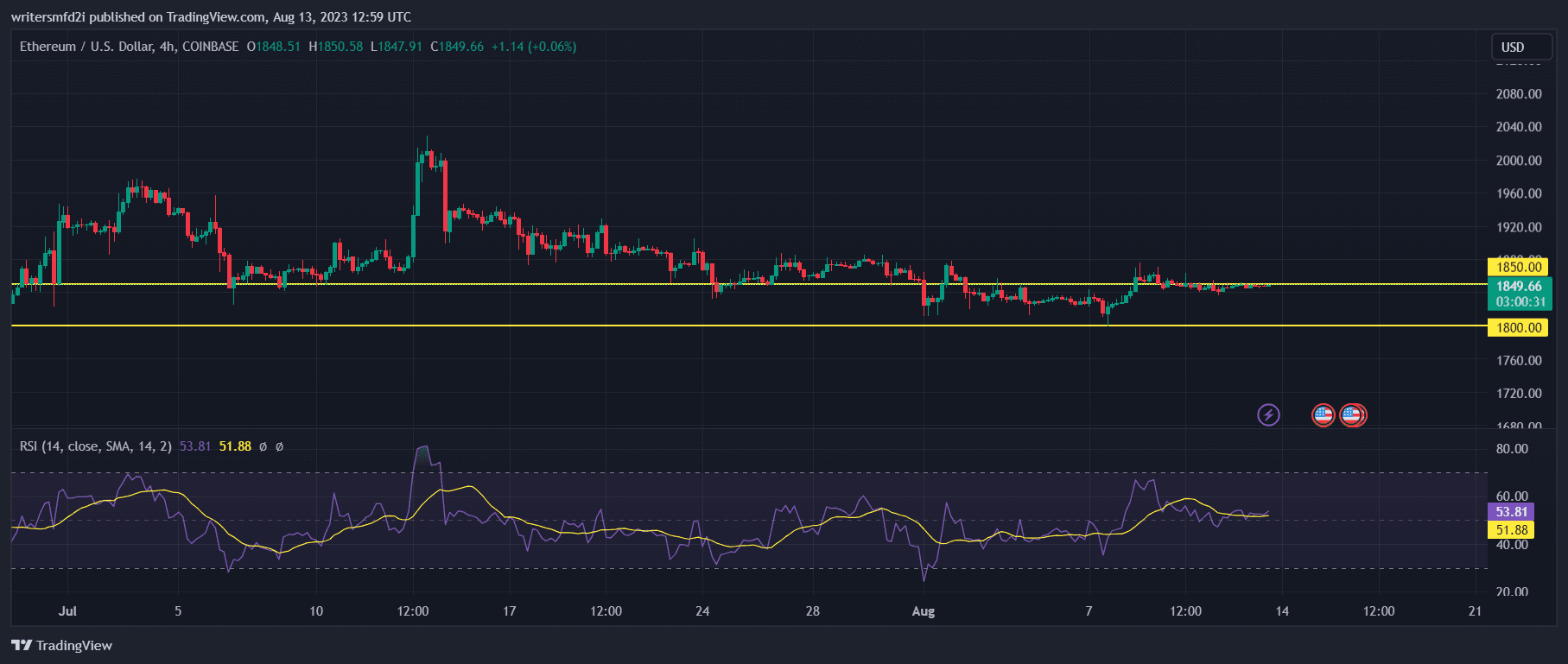
Task: Click the left US flag event icon
Action: 1323,415
